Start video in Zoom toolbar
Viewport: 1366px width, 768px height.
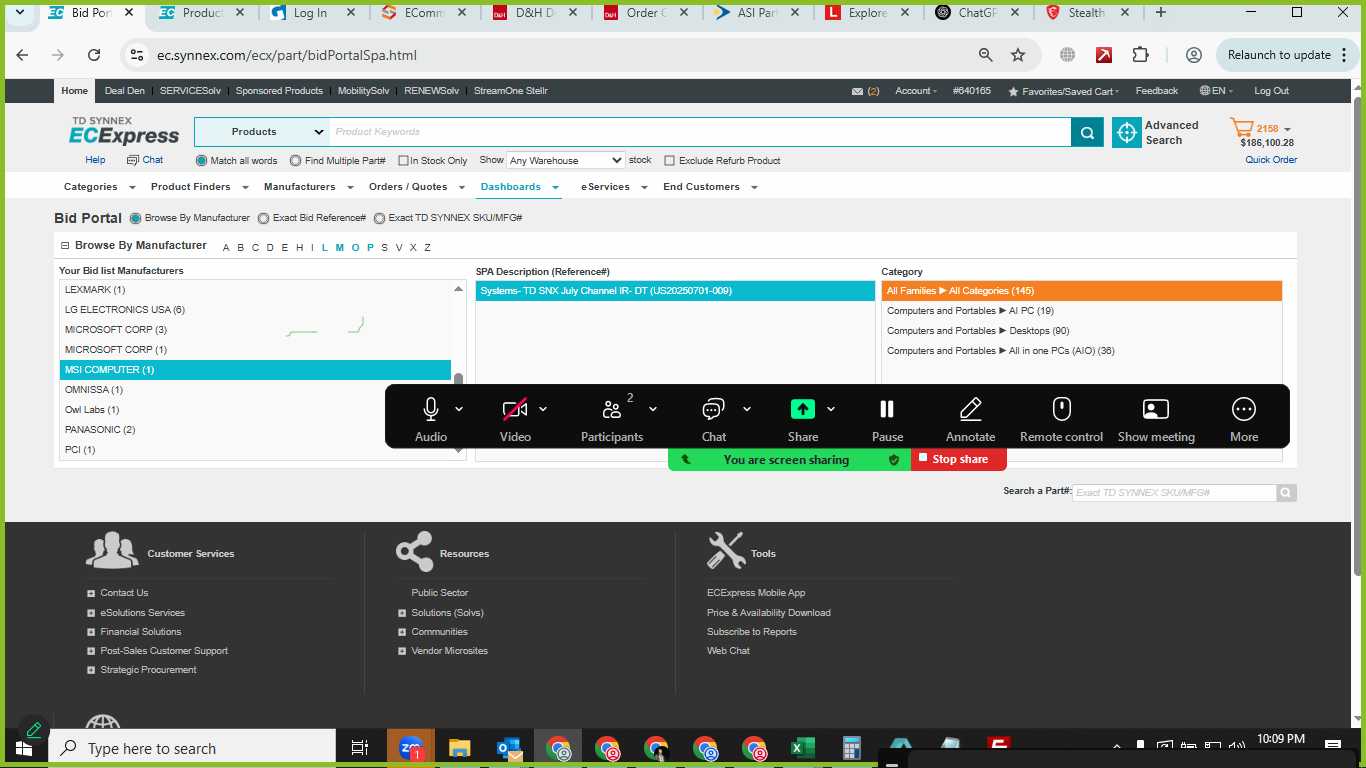[x=515, y=419]
